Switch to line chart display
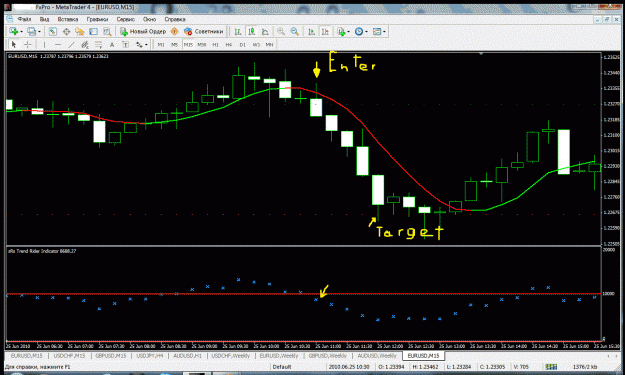Image resolution: width=625 pixels, height=375 pixels. click(x=265, y=31)
